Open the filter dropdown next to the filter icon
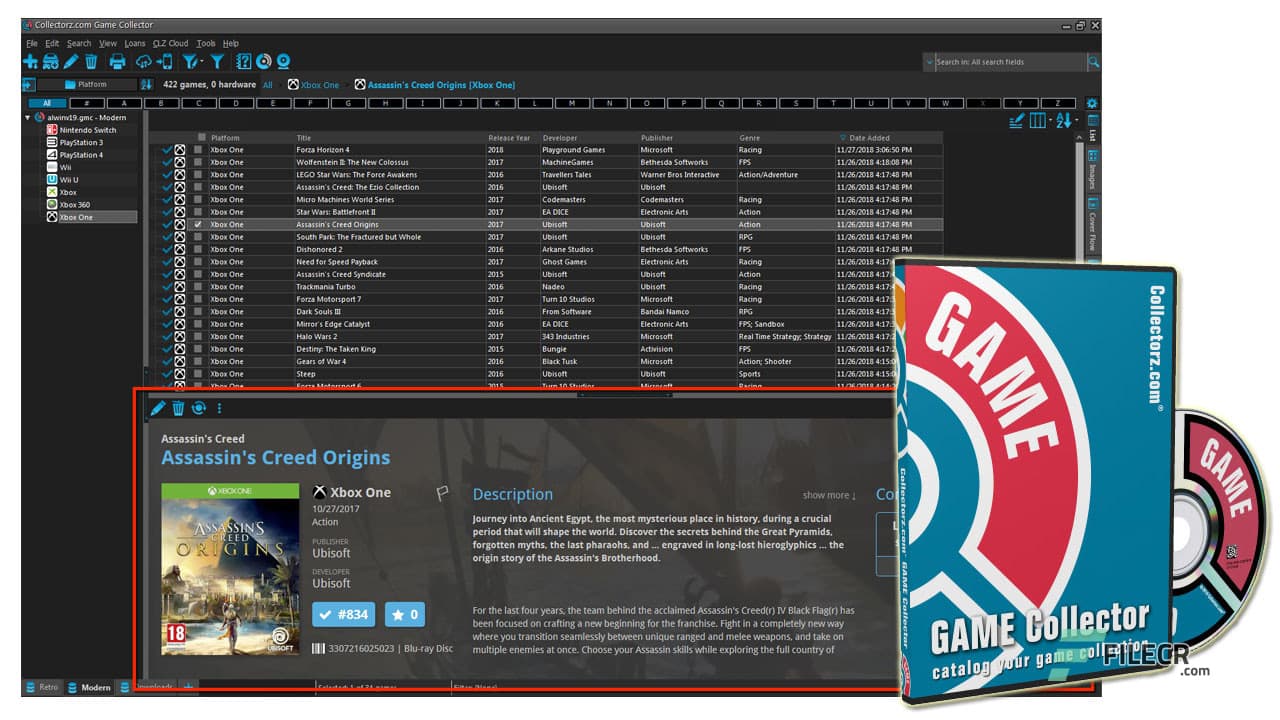 coord(202,61)
